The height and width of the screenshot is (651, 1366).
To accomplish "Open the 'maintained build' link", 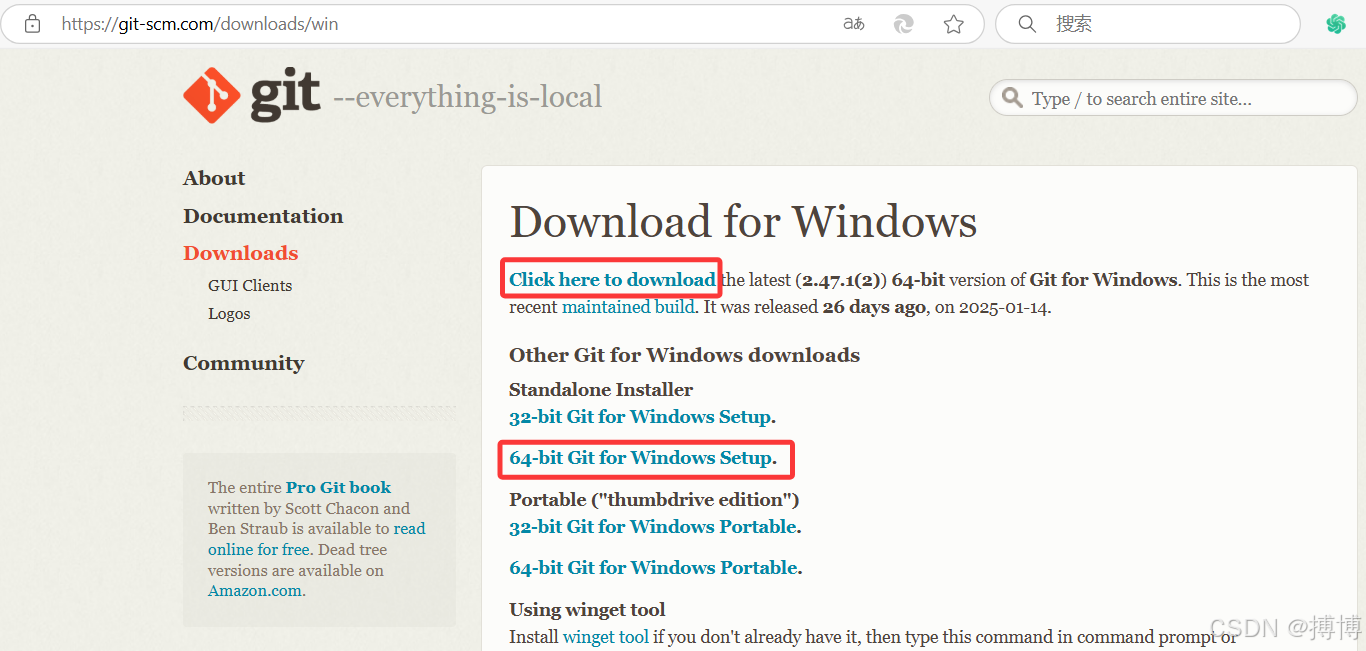I will 628,307.
